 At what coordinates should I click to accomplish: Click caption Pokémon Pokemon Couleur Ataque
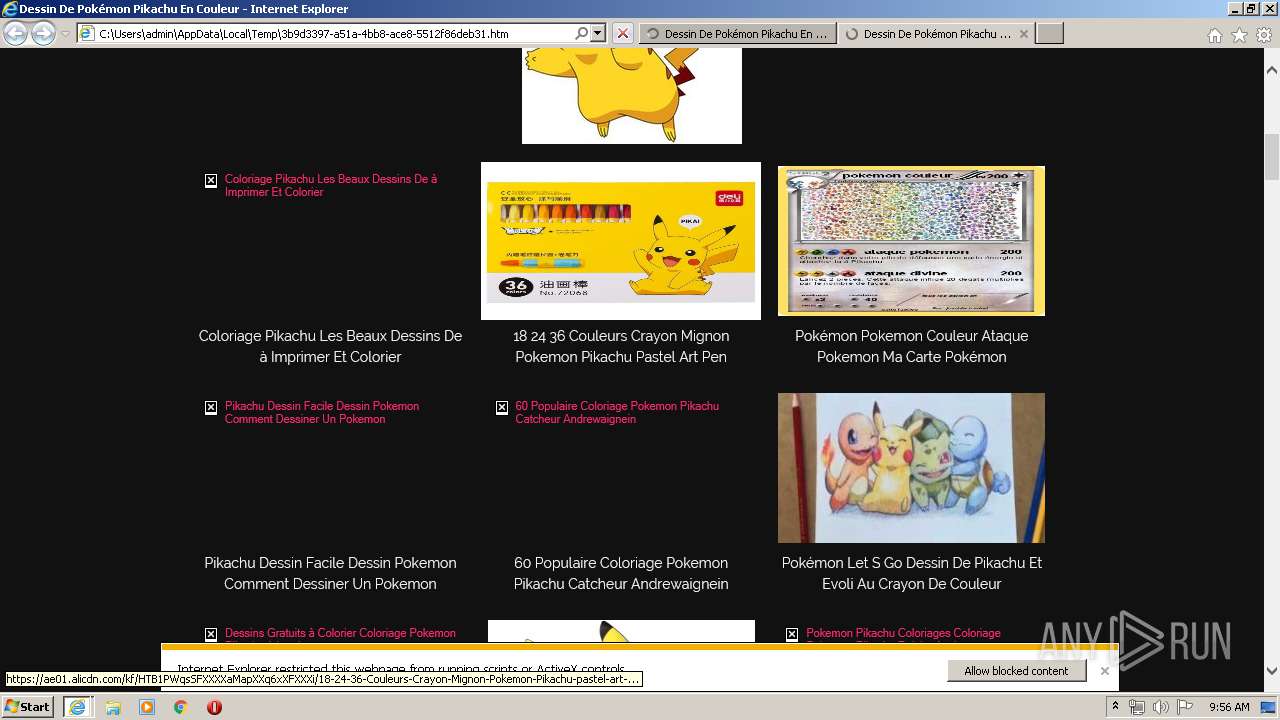pyautogui.click(x=911, y=346)
